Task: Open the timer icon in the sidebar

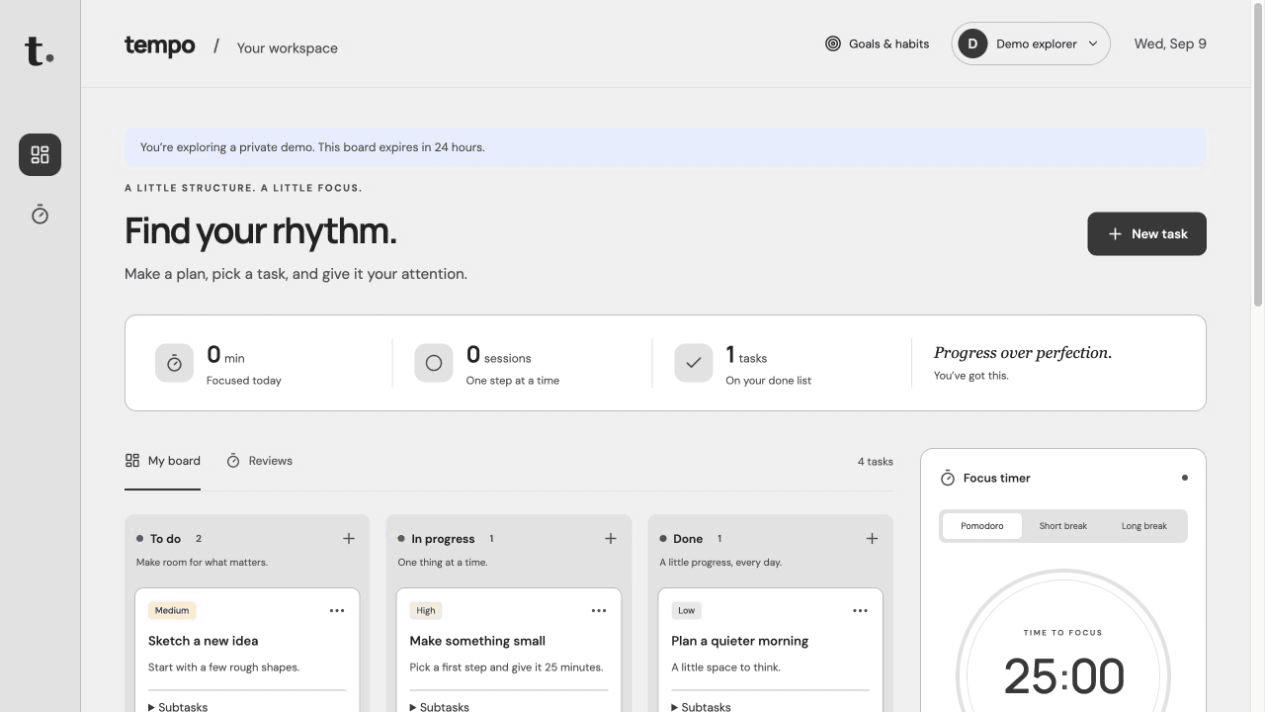Action: click(x=40, y=214)
